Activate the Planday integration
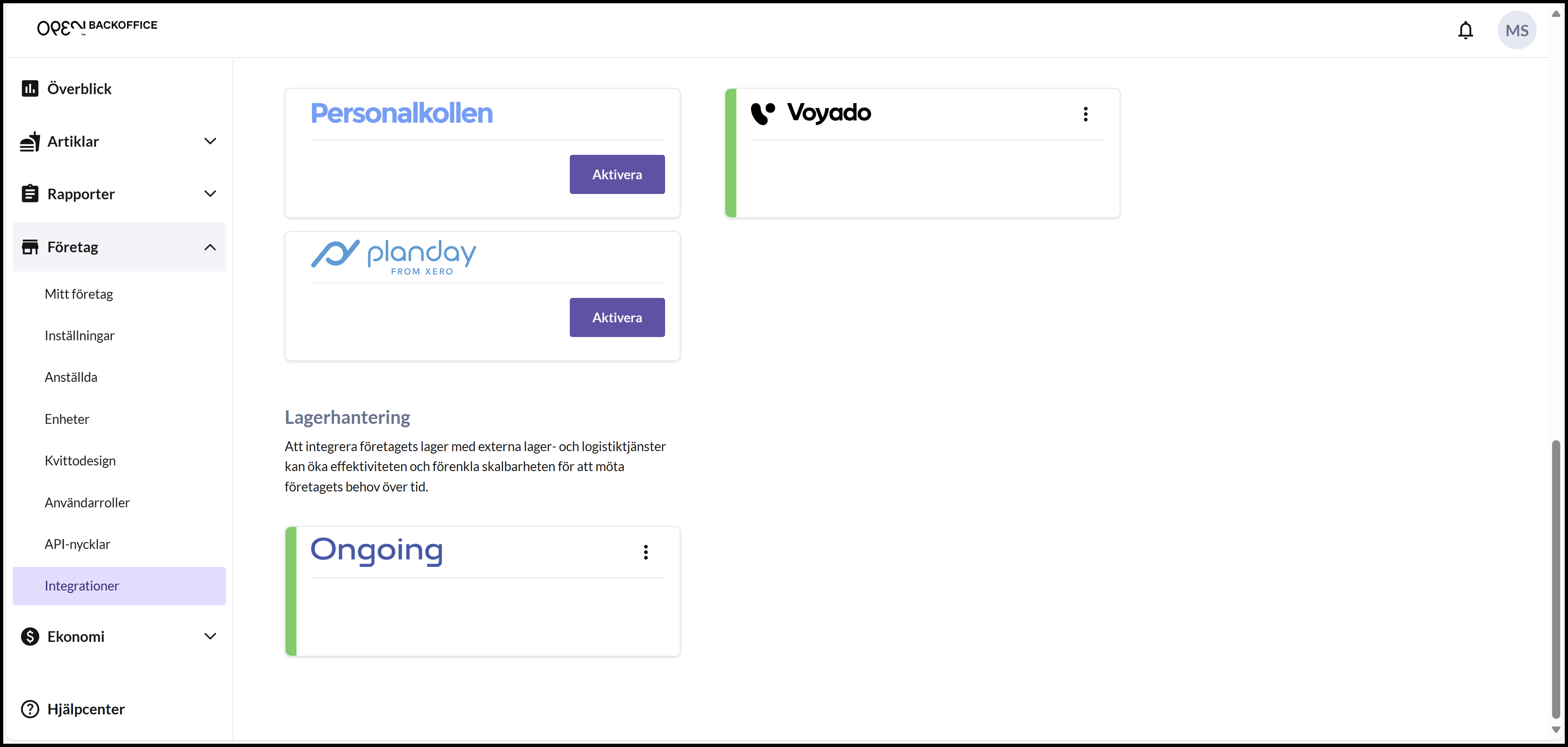This screenshot has height=747, width=1568. tap(617, 317)
